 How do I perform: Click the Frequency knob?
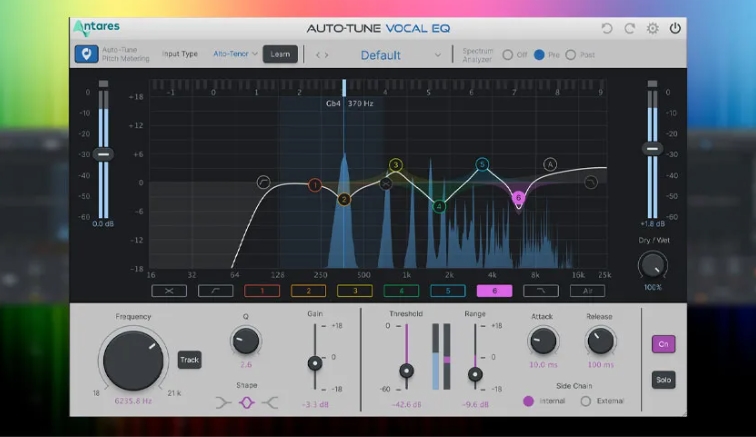point(133,360)
